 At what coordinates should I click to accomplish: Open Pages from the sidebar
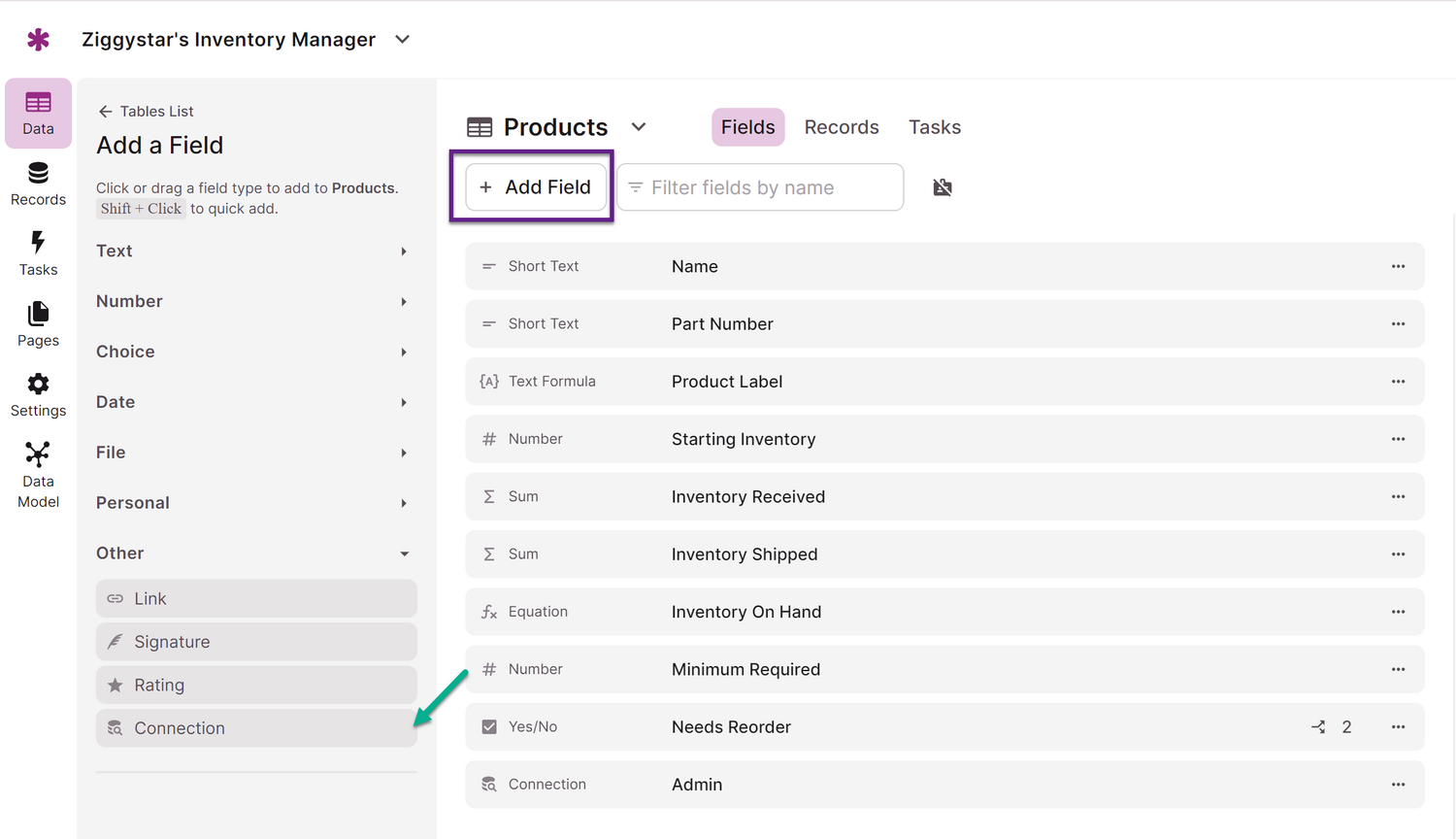pos(38,324)
